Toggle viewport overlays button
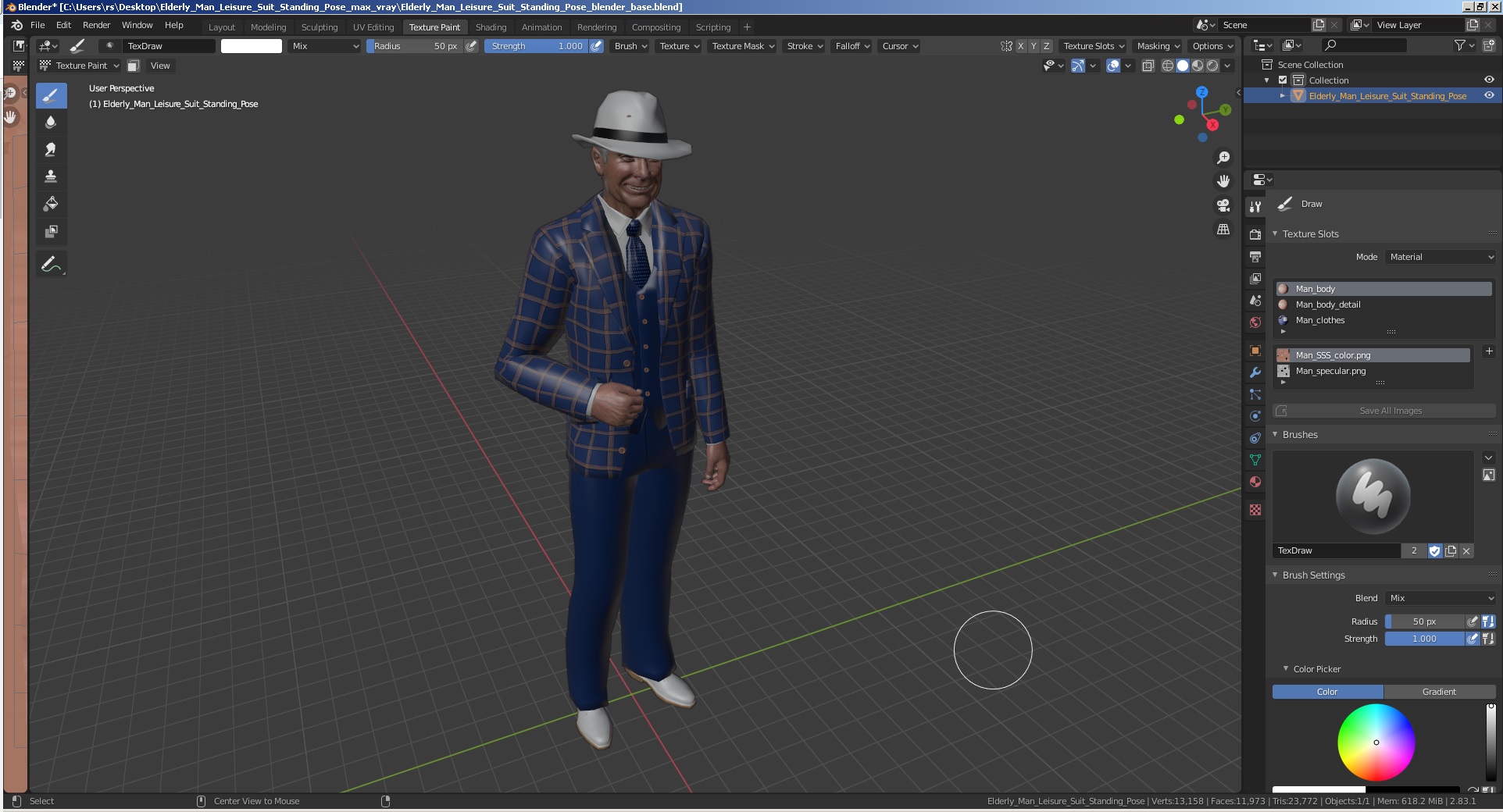The height and width of the screenshot is (812, 1503). 1113,66
